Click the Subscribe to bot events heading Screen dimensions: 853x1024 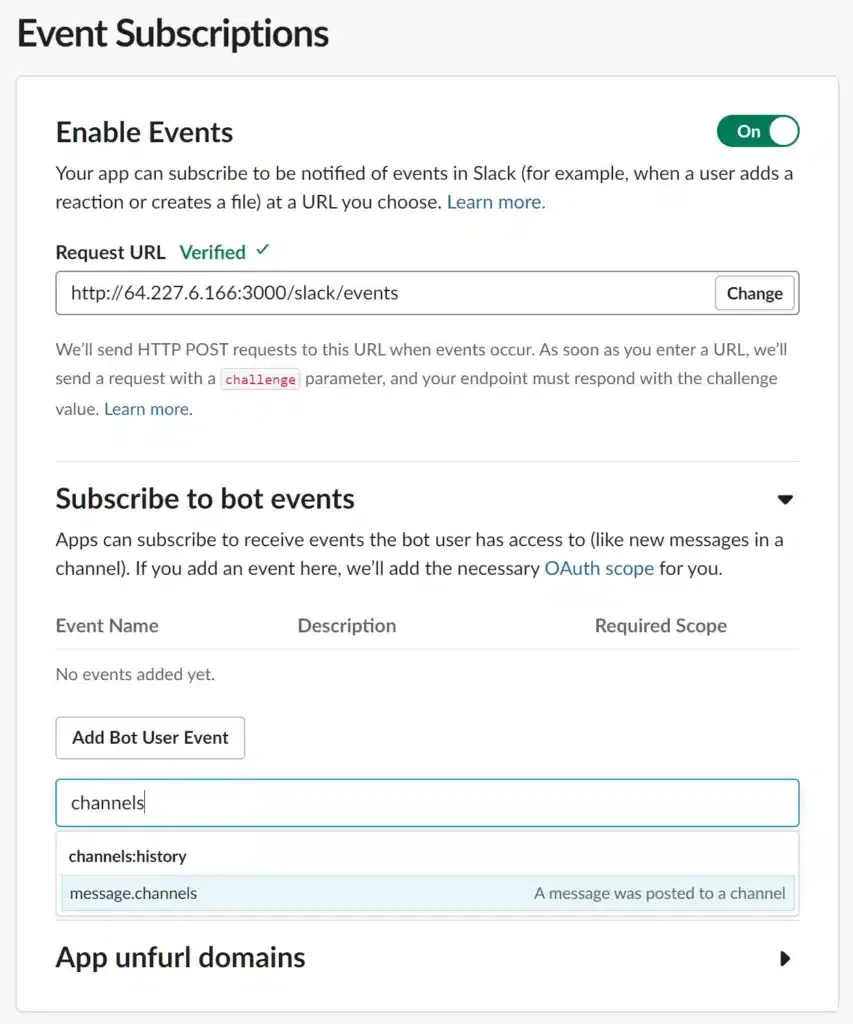pyautogui.click(x=205, y=498)
